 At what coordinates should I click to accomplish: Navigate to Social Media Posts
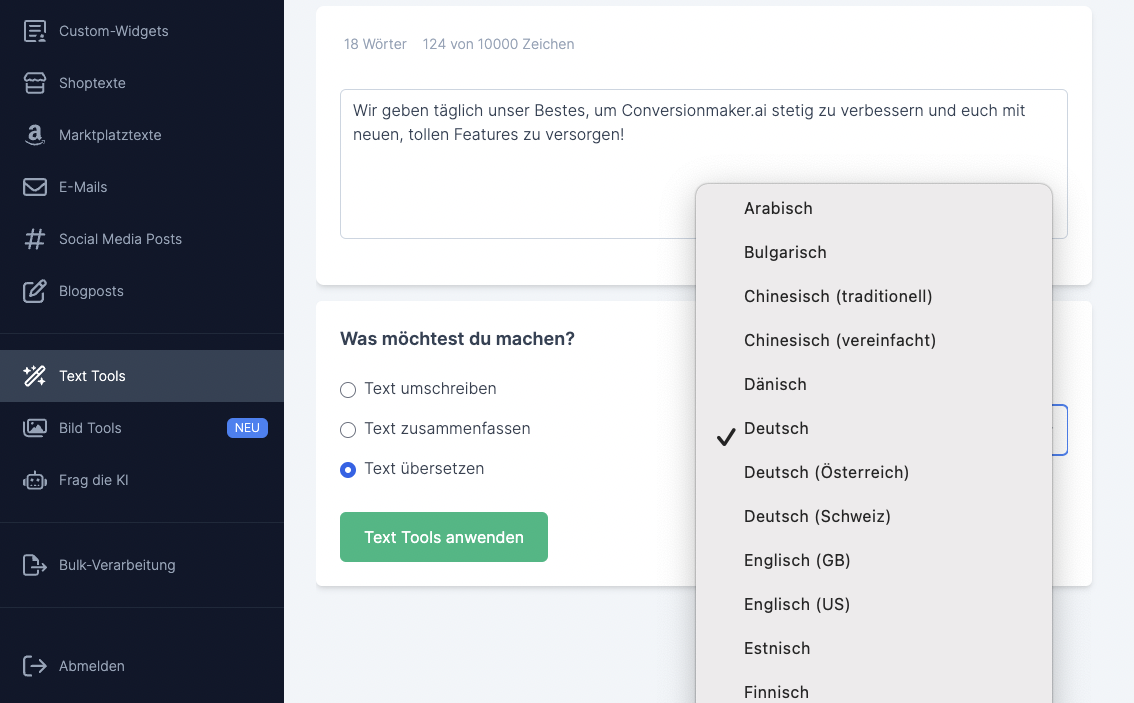tap(142, 239)
